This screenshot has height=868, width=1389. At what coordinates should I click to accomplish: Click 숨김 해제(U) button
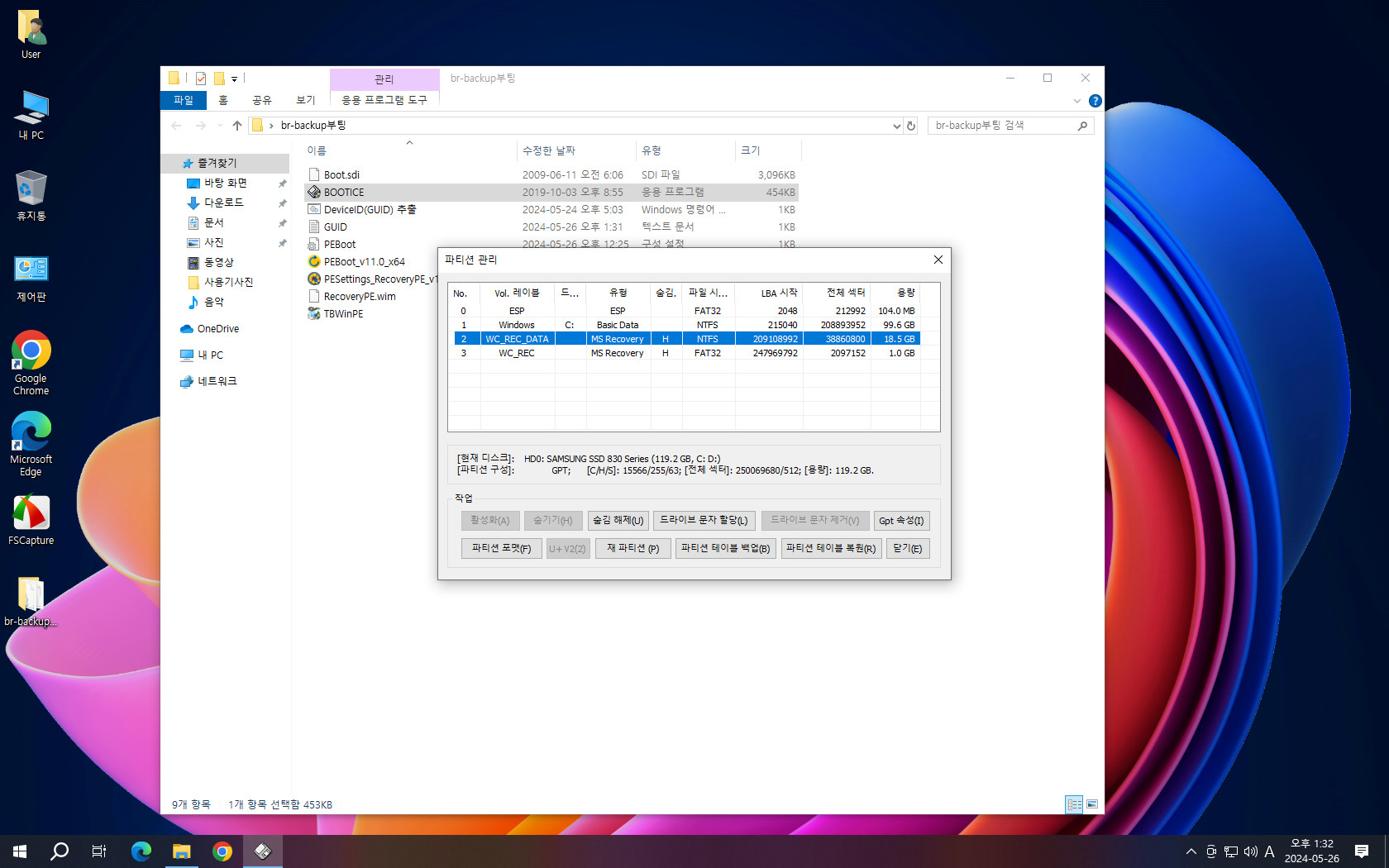click(x=618, y=521)
